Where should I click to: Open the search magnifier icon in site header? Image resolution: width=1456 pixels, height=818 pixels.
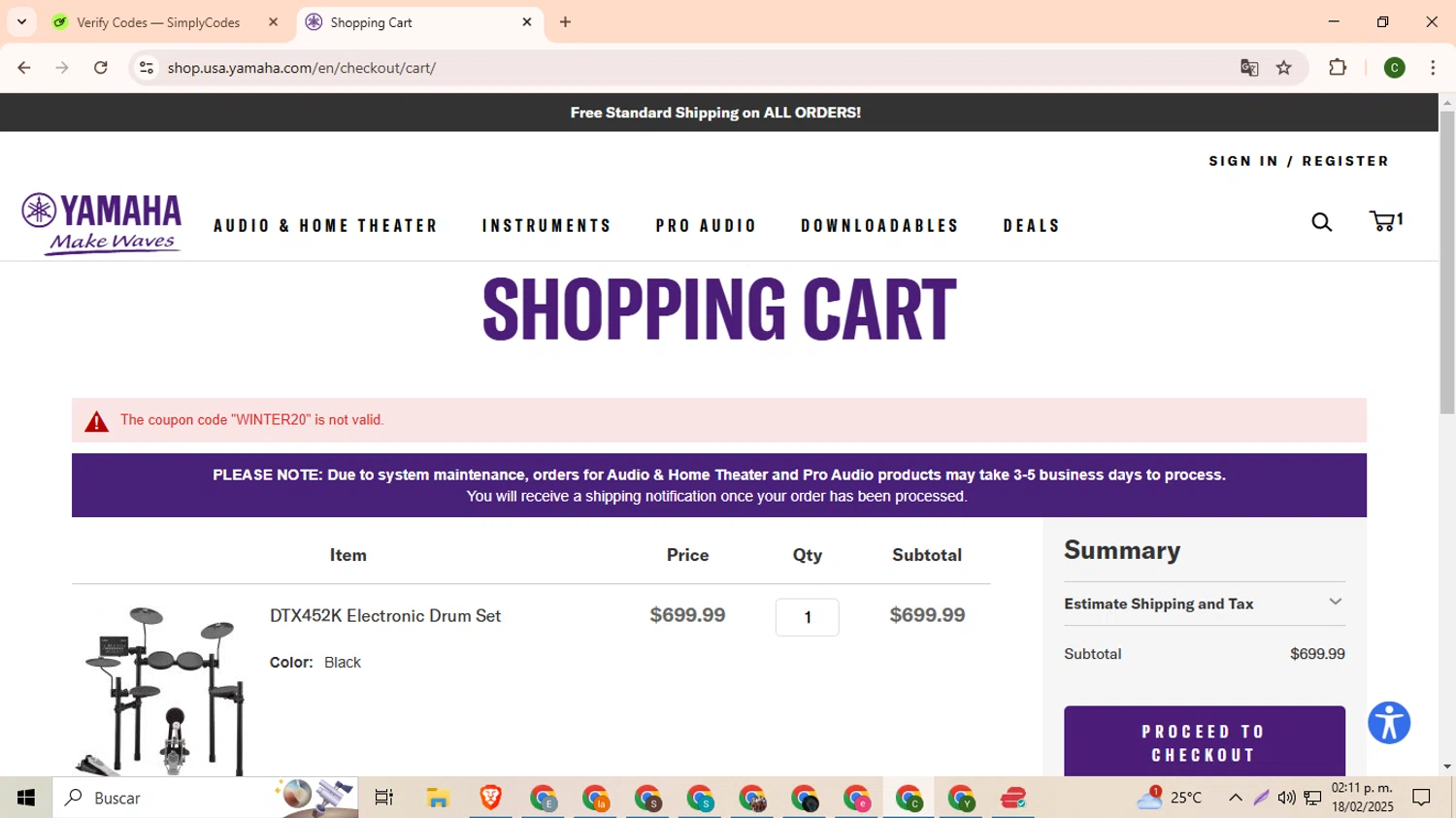point(1321,222)
